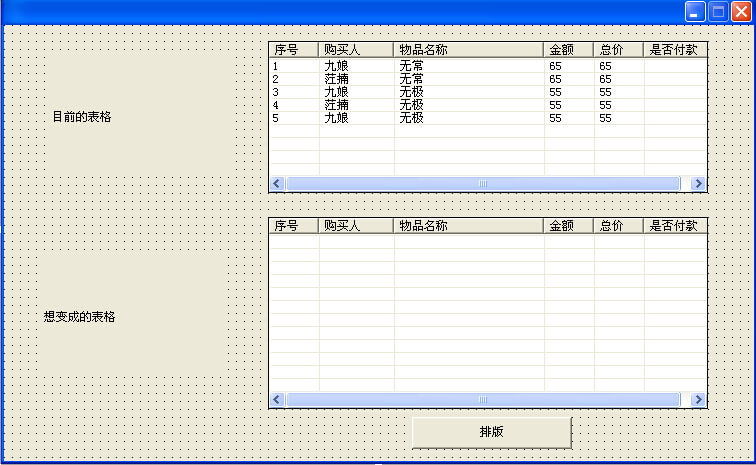Click left scroll arrow of the bottom table
756x465 pixels.
click(x=276, y=399)
